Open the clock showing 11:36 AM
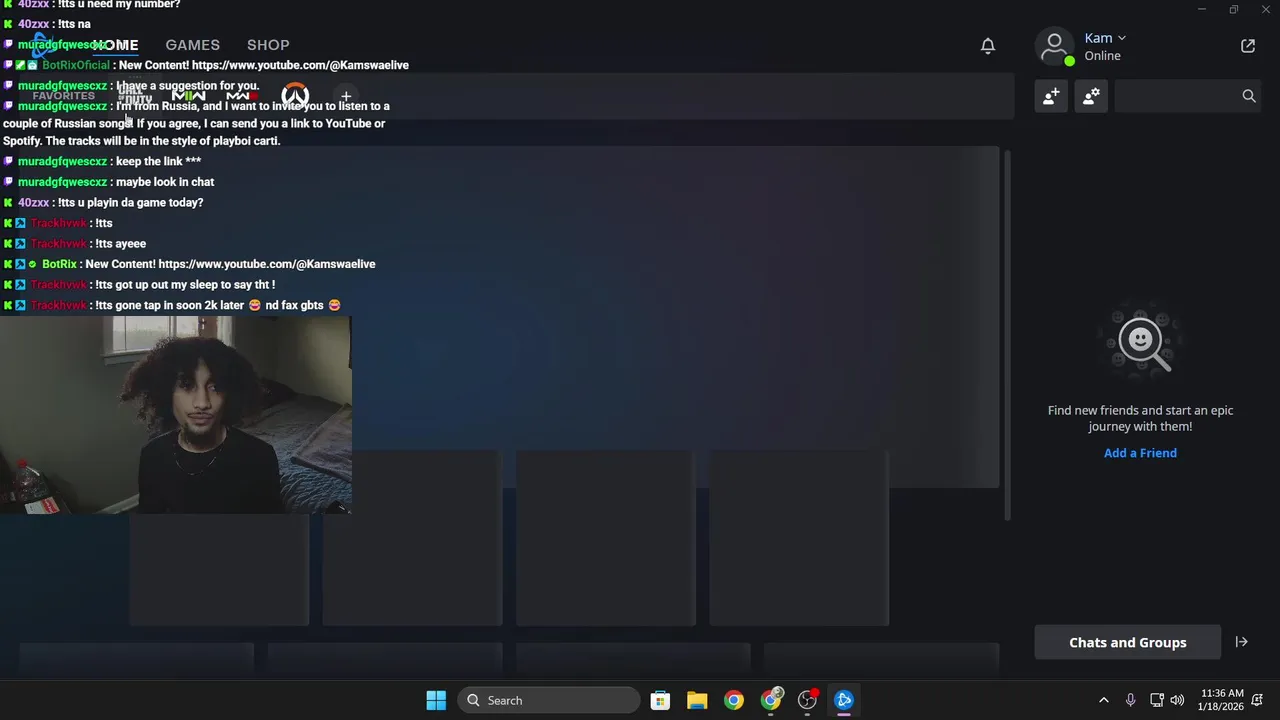The width and height of the screenshot is (1280, 720). (x=1221, y=700)
